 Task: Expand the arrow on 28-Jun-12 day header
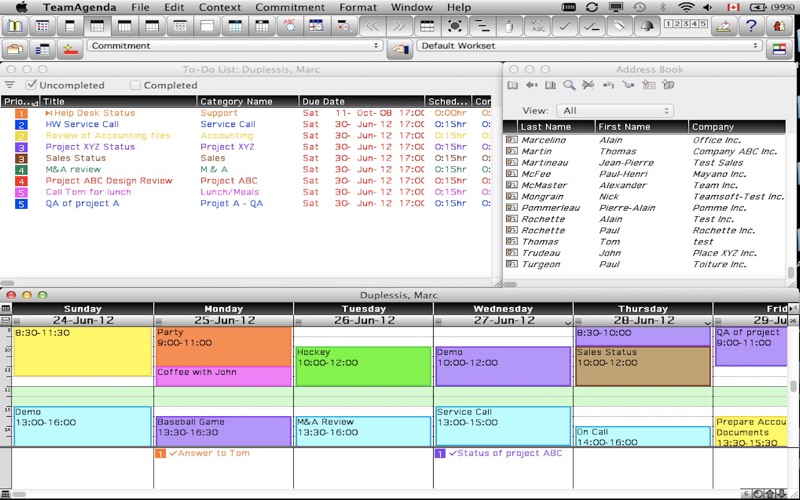(x=707, y=322)
